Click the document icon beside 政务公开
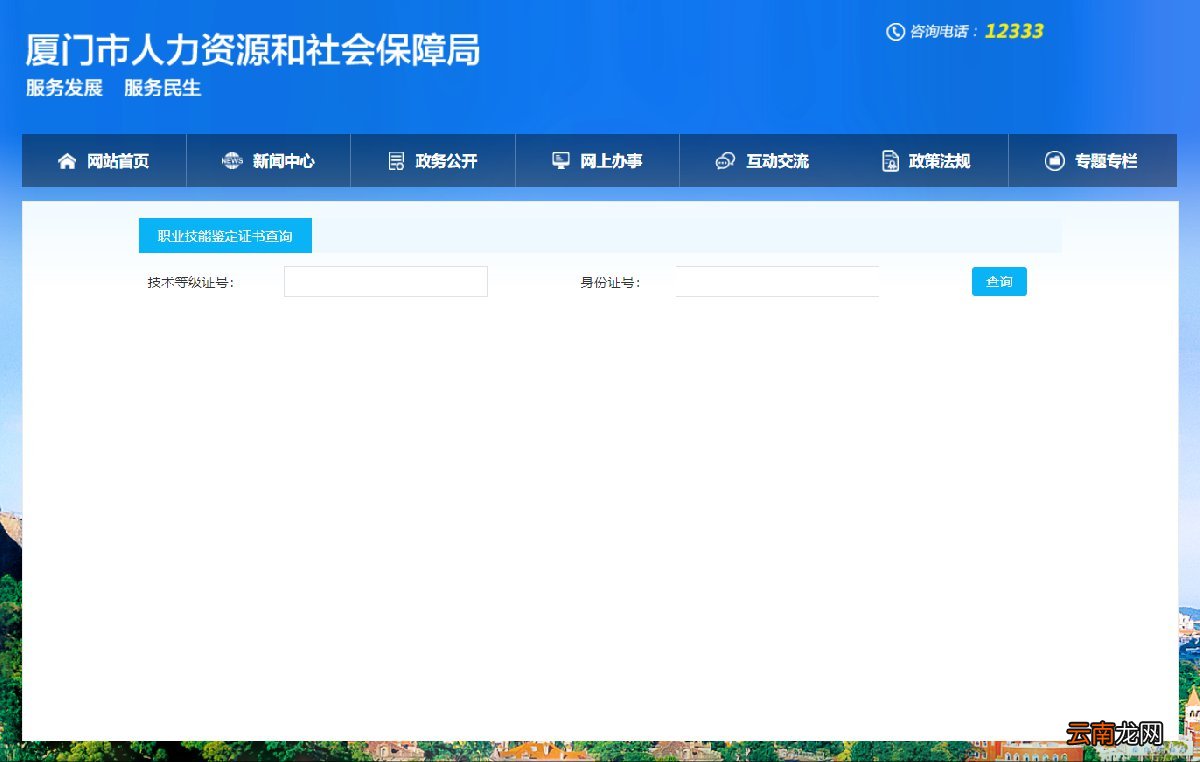This screenshot has height=762, width=1200. coord(396,161)
